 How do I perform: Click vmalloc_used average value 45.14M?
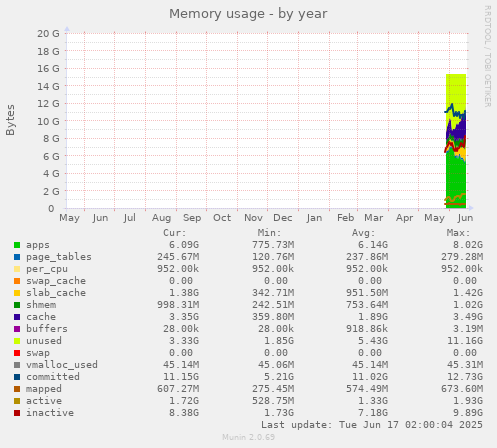[x=370, y=365]
